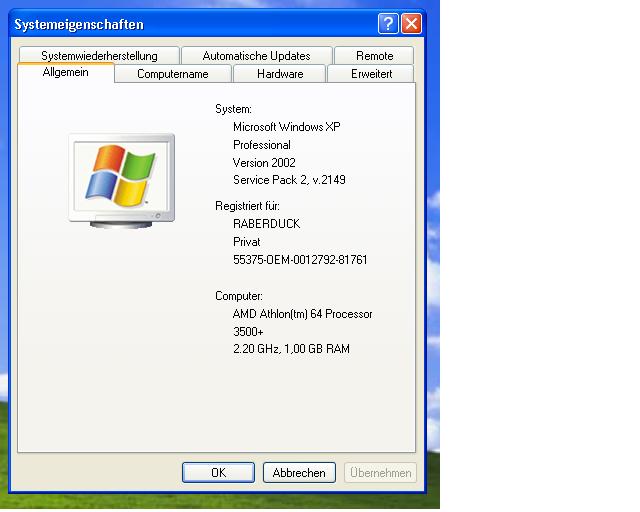Click the Windows XP logo monitor image
The height and width of the screenshot is (512, 640).
tap(122, 180)
